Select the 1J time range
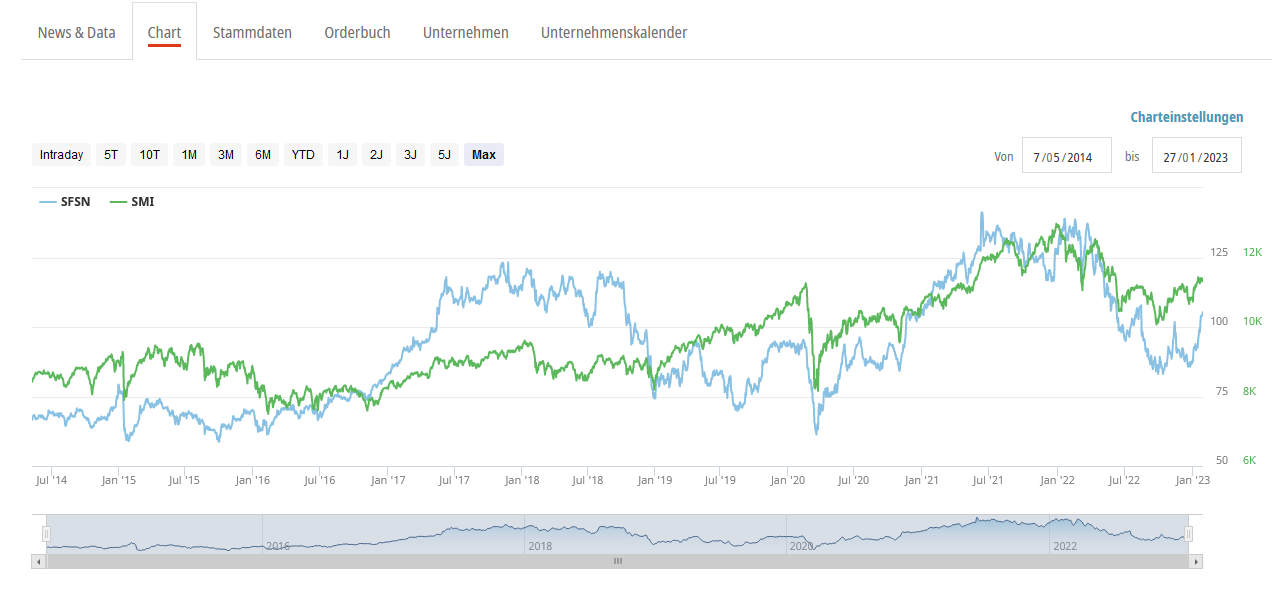This screenshot has width=1281, height=591. coord(342,154)
